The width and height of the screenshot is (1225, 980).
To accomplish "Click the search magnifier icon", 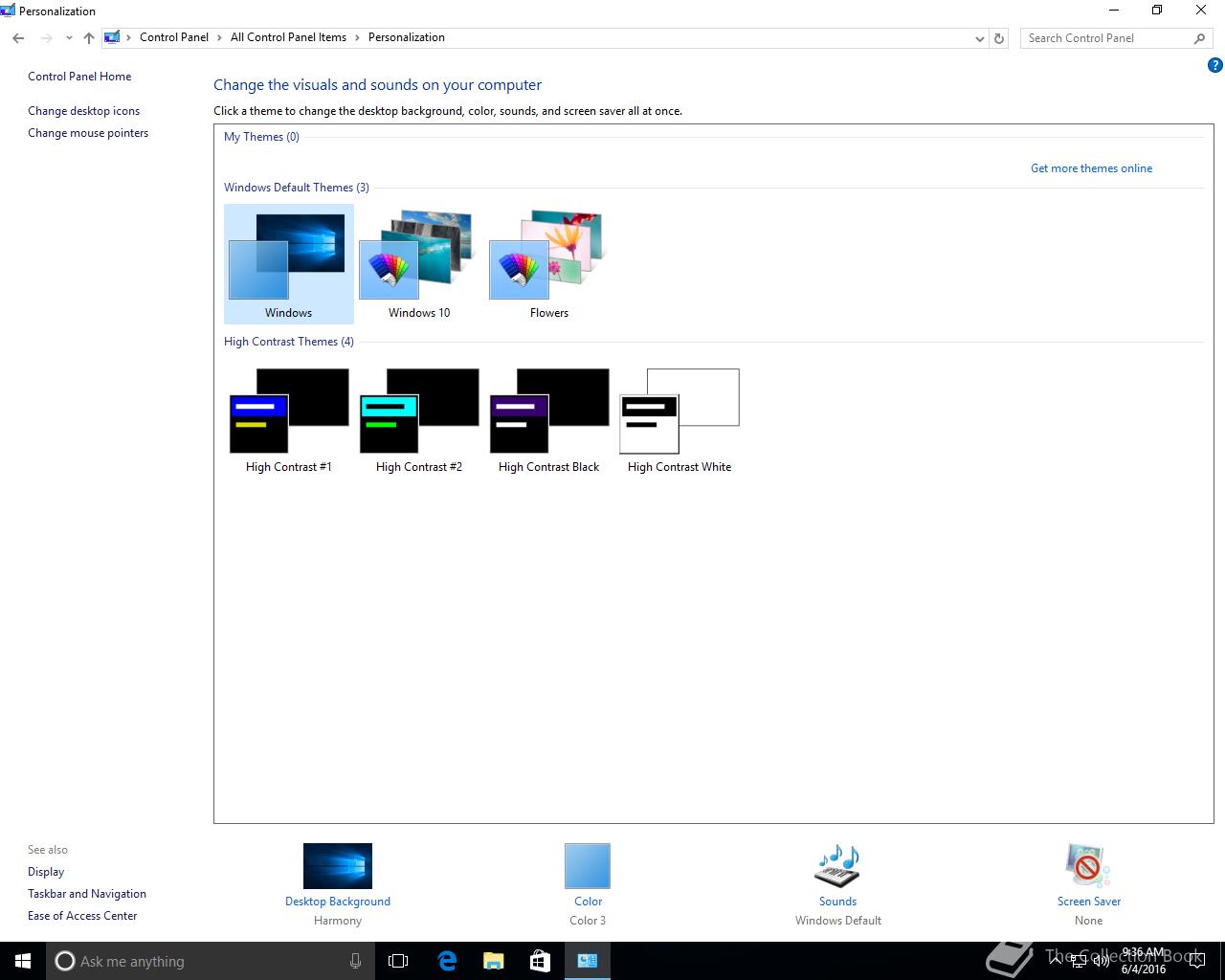I will click(x=1199, y=38).
